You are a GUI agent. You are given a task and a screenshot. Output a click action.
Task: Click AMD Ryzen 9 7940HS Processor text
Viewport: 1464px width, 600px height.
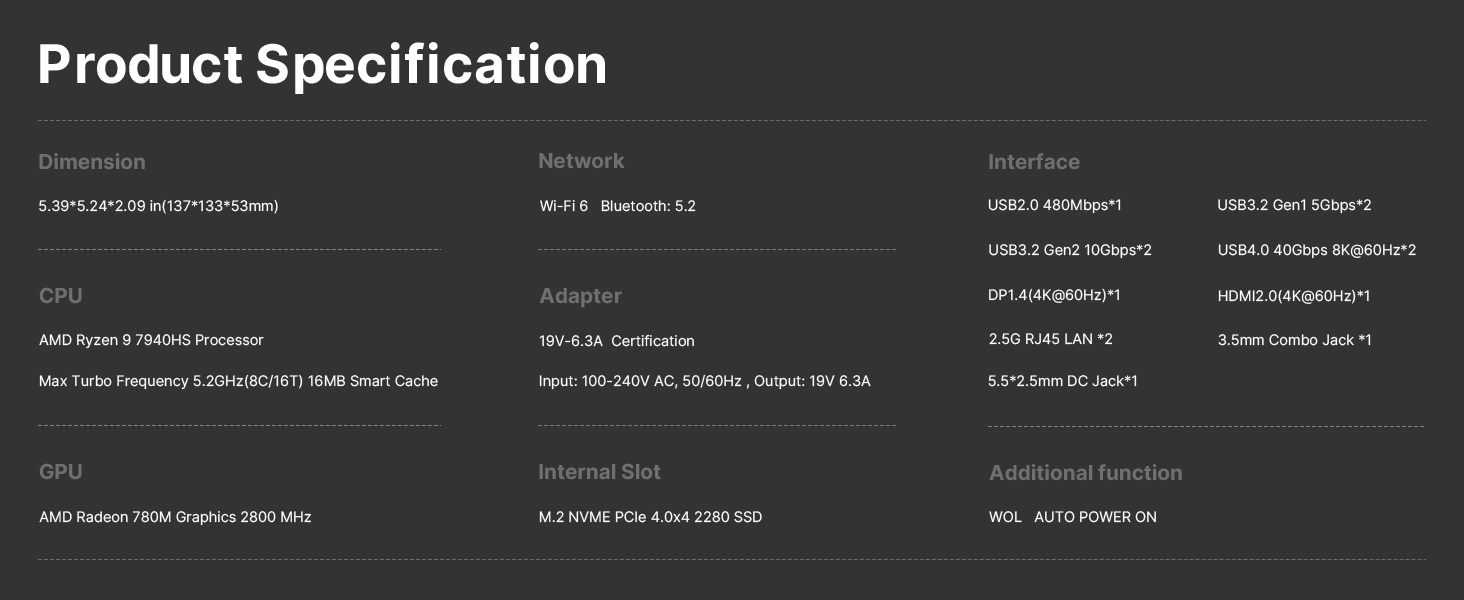click(x=151, y=340)
